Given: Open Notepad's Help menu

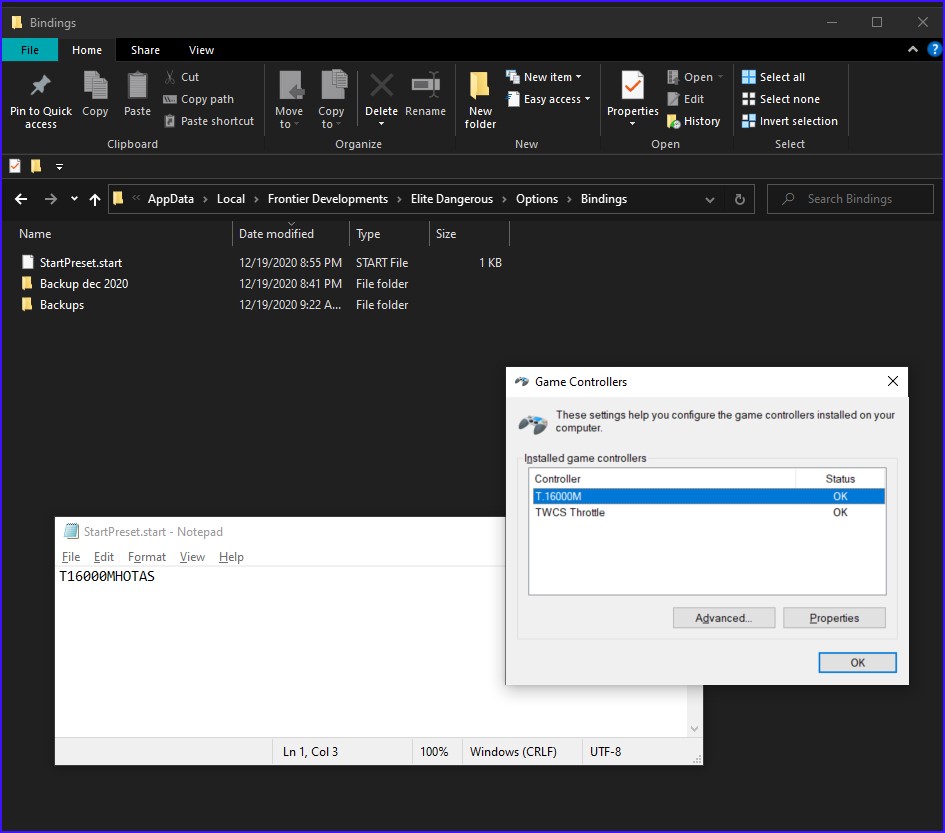Looking at the screenshot, I should [x=231, y=557].
